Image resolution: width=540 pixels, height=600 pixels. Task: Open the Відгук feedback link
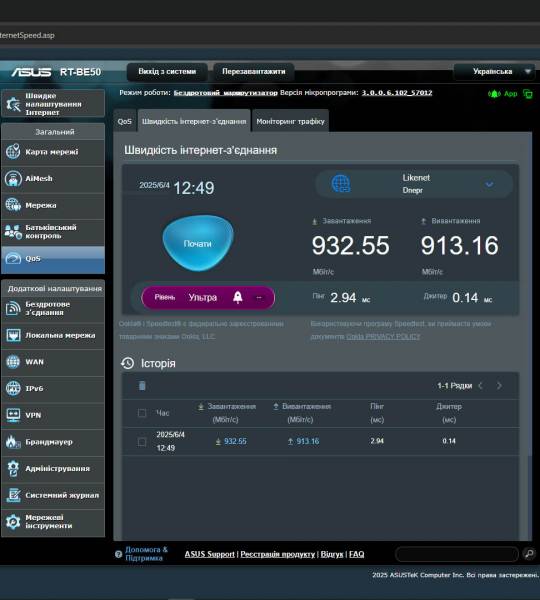(x=332, y=554)
